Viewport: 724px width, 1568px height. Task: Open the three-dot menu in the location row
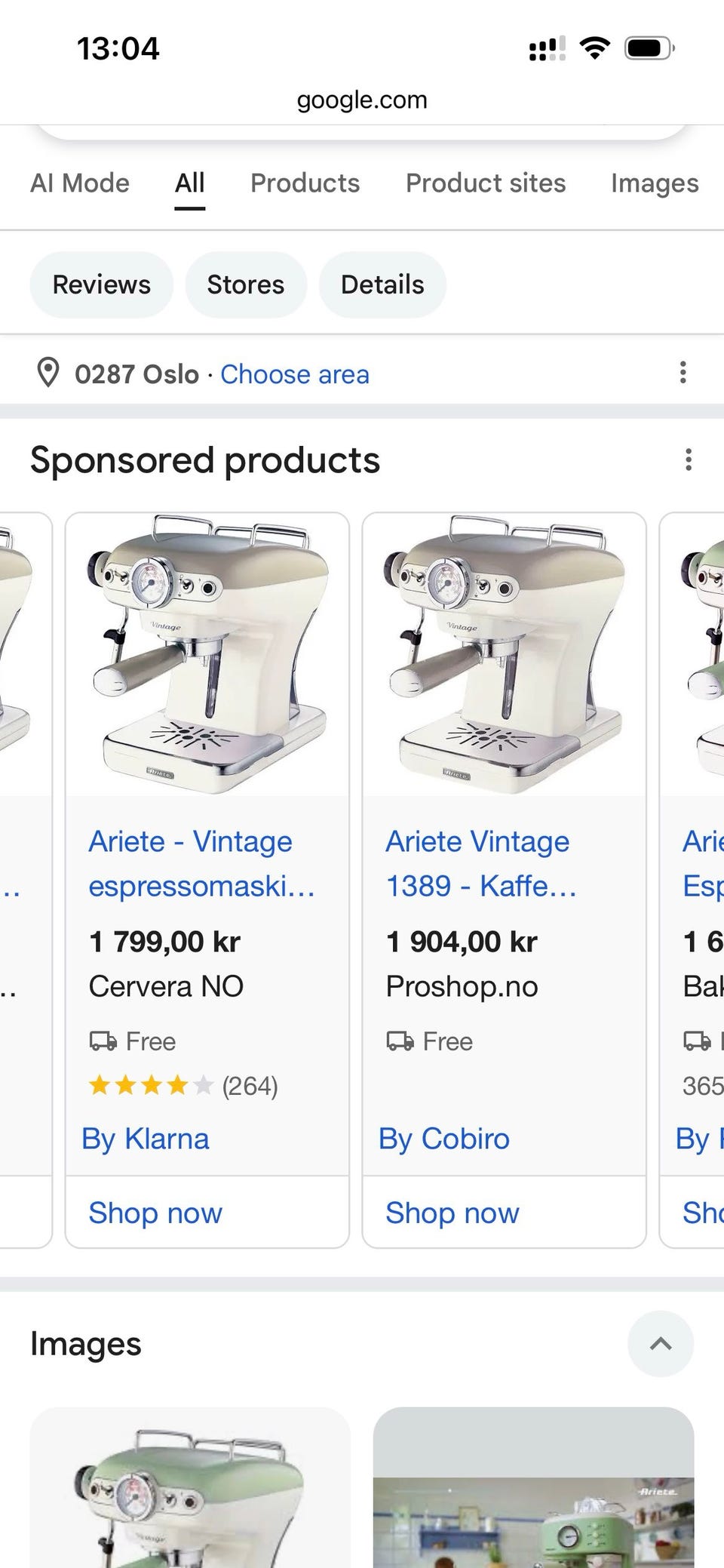pos(683,373)
